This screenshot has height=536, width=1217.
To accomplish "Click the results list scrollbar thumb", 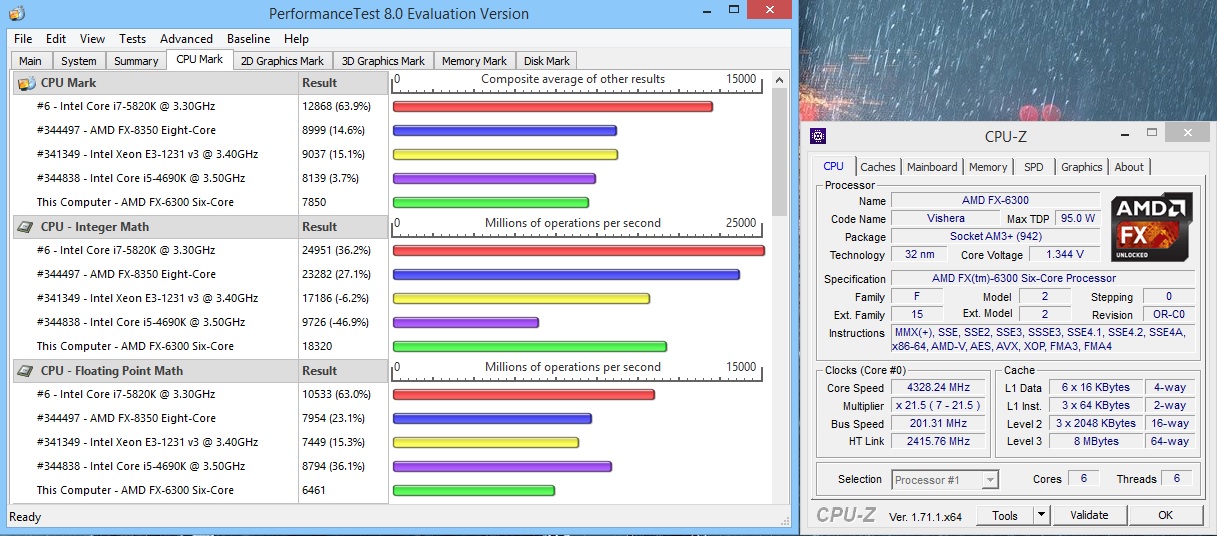I will 780,152.
